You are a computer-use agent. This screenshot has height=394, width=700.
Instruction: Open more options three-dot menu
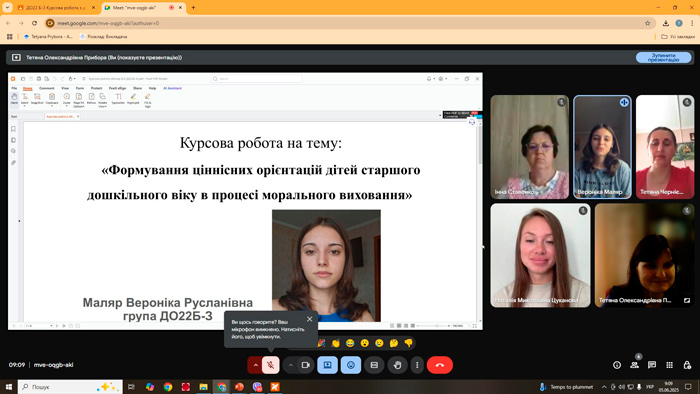click(x=417, y=365)
